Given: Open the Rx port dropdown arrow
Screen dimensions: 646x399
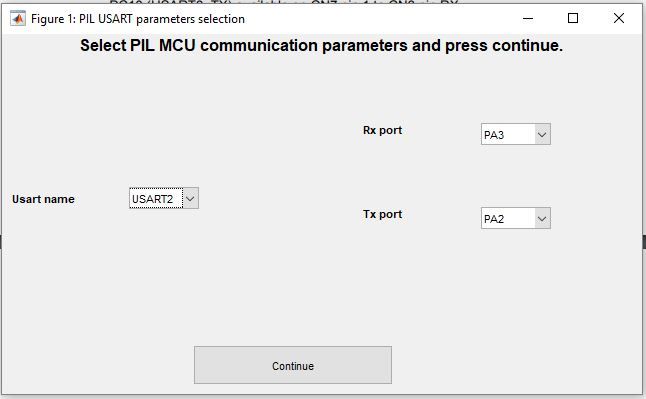Looking at the screenshot, I should [x=542, y=134].
